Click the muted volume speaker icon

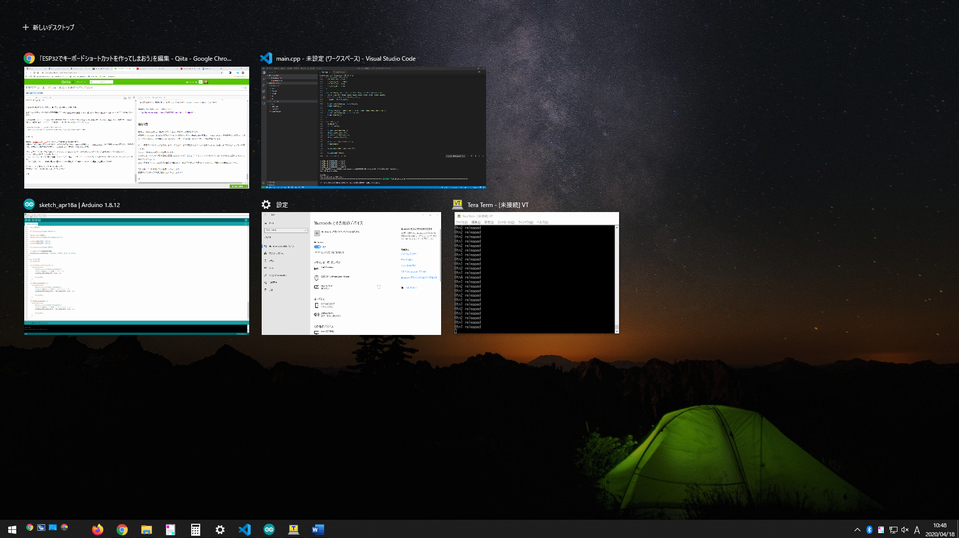click(905, 530)
